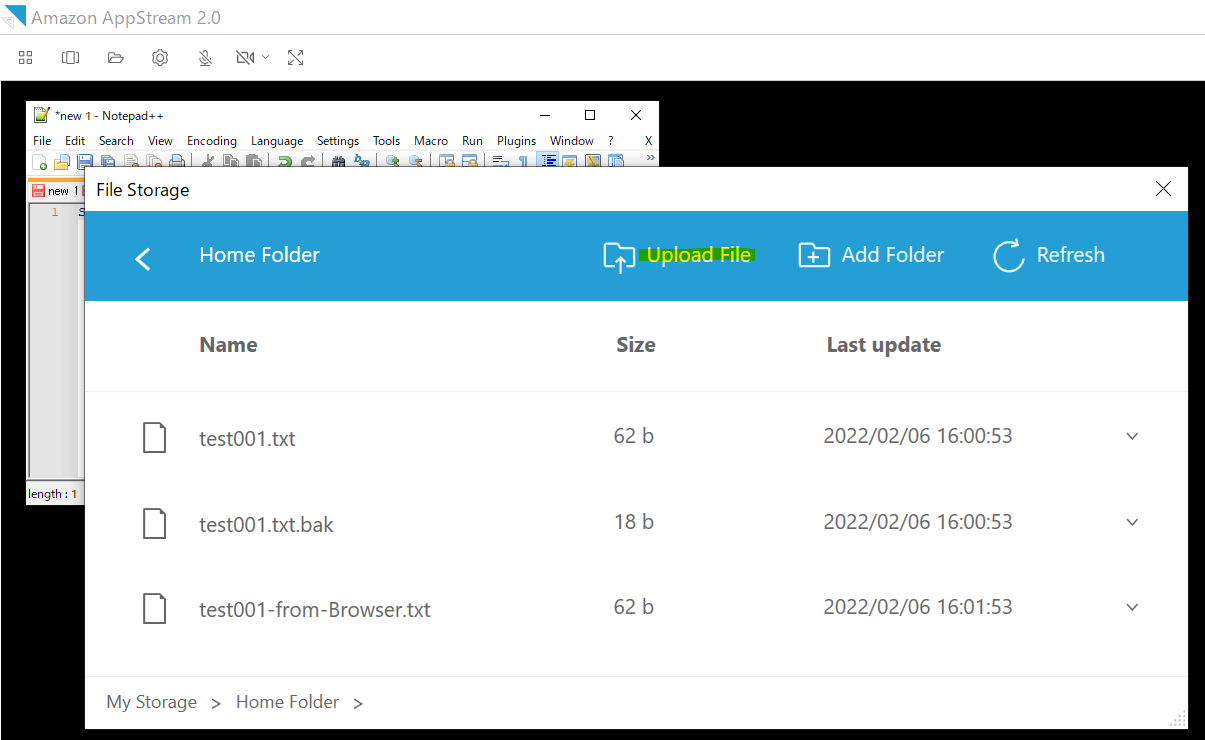The width and height of the screenshot is (1205, 740).
Task: Click the Amazon AppStream 2.0 logo
Action: tap(16, 17)
